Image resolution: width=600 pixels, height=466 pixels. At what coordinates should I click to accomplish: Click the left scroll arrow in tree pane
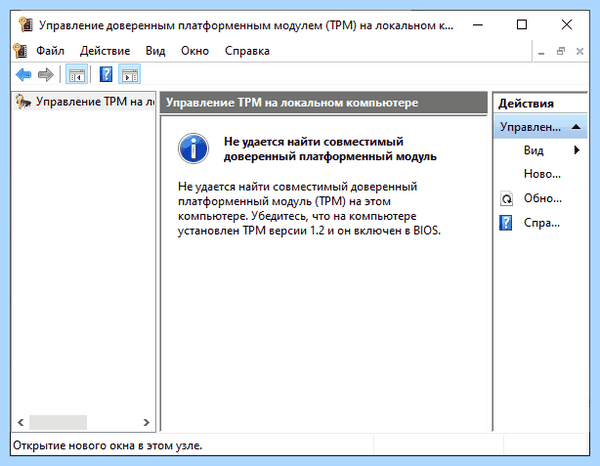[21, 422]
